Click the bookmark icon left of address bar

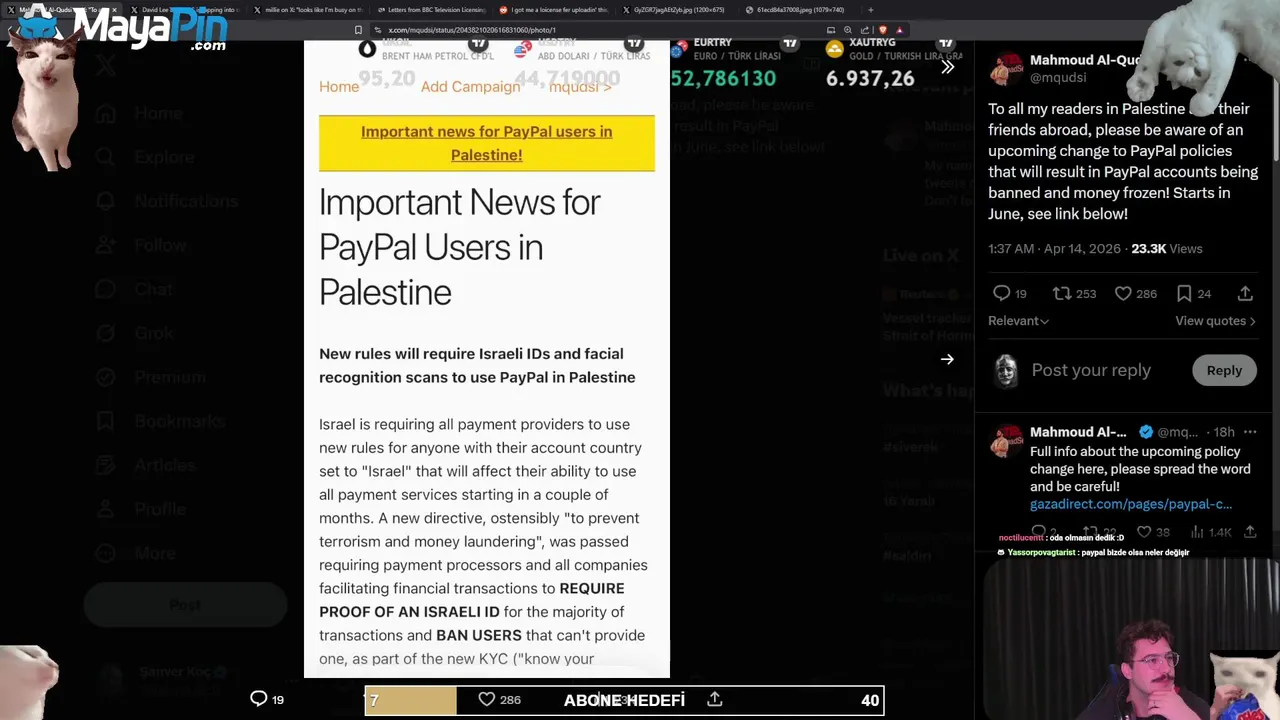pos(358,30)
